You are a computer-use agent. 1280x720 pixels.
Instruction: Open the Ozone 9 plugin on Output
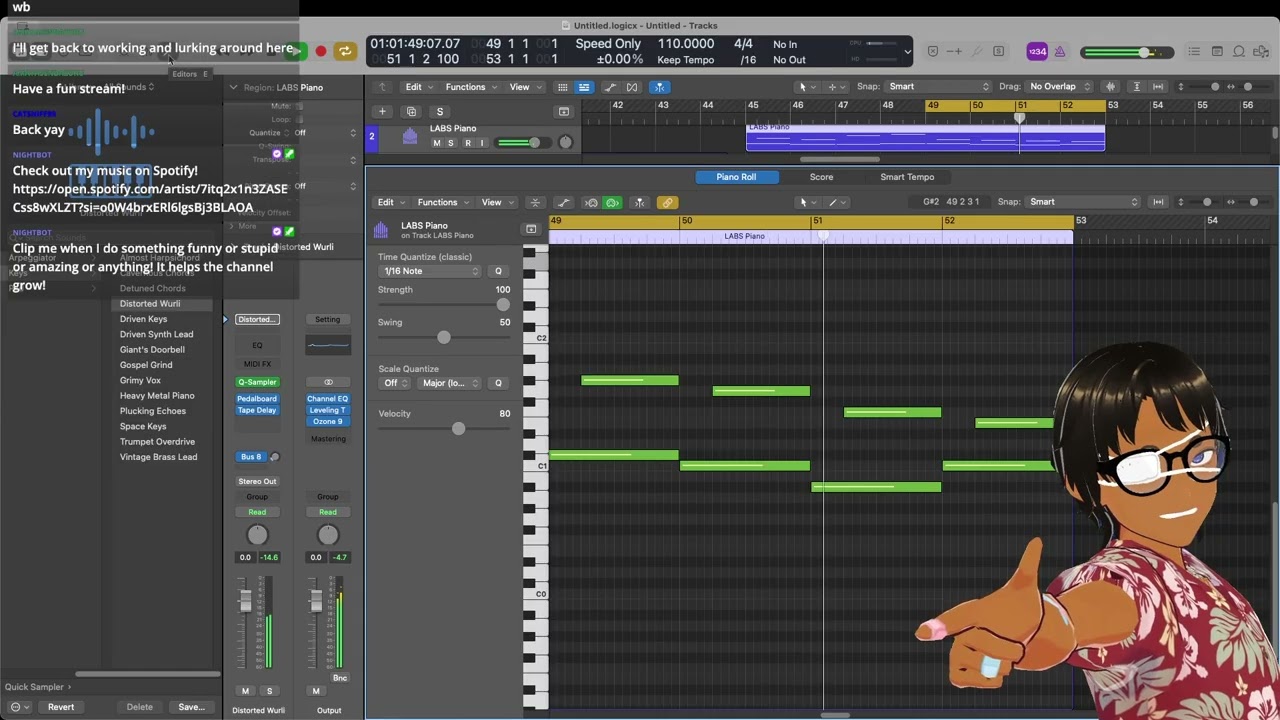click(x=327, y=422)
